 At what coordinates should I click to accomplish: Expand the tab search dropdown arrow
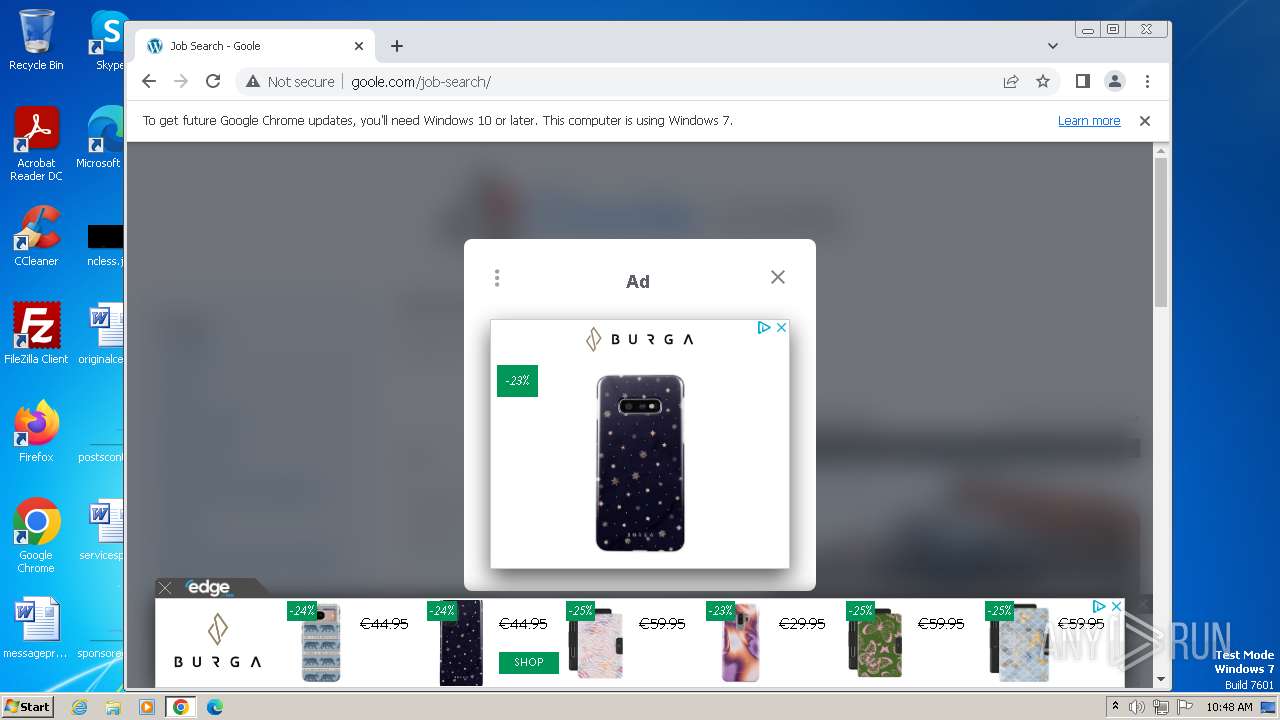(1052, 46)
